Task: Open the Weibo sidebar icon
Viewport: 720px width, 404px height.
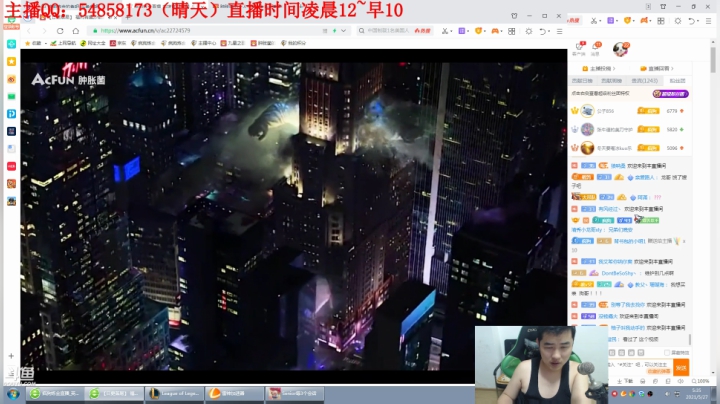Action: click(x=11, y=79)
